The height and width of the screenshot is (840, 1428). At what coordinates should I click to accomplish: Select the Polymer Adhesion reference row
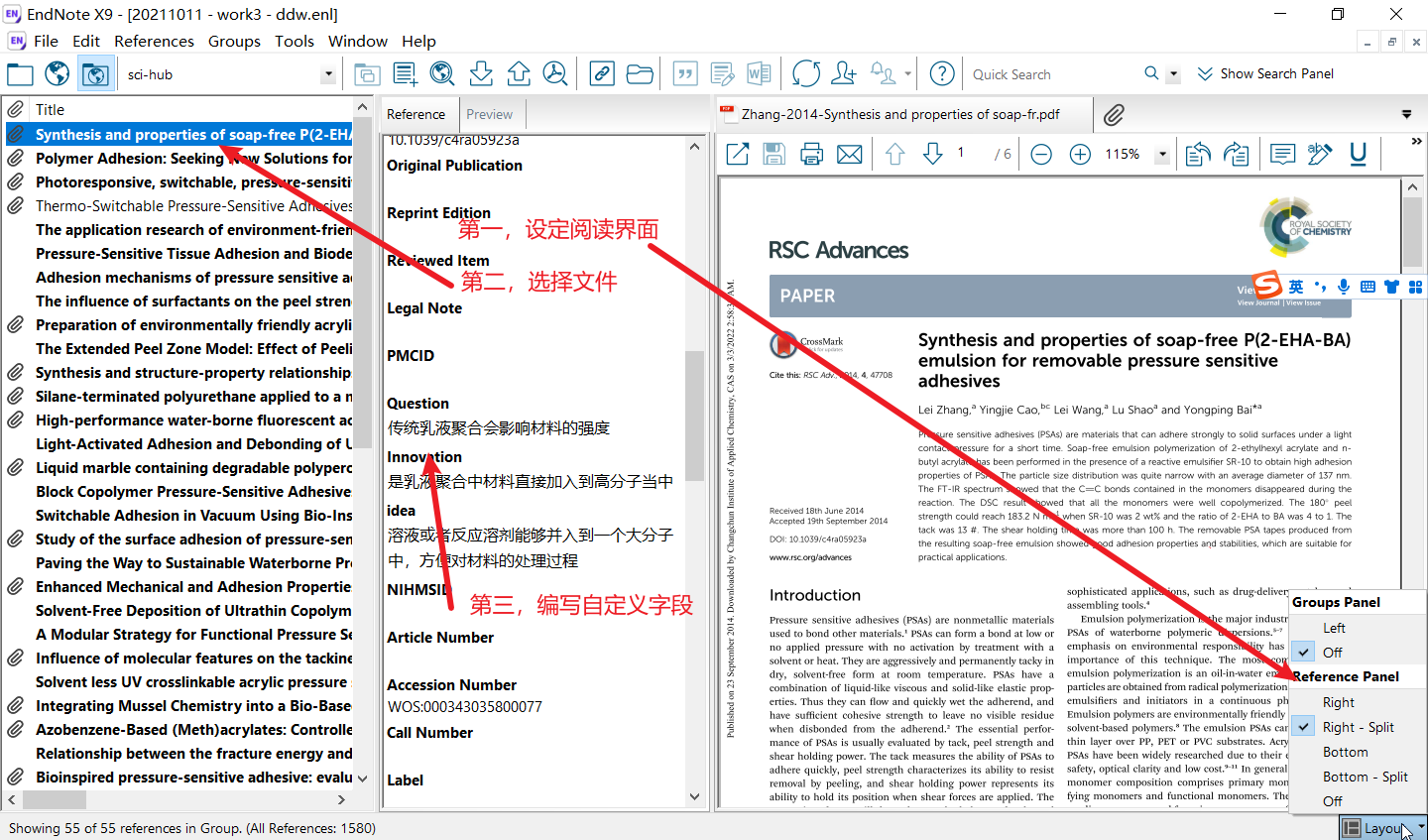tap(193, 159)
